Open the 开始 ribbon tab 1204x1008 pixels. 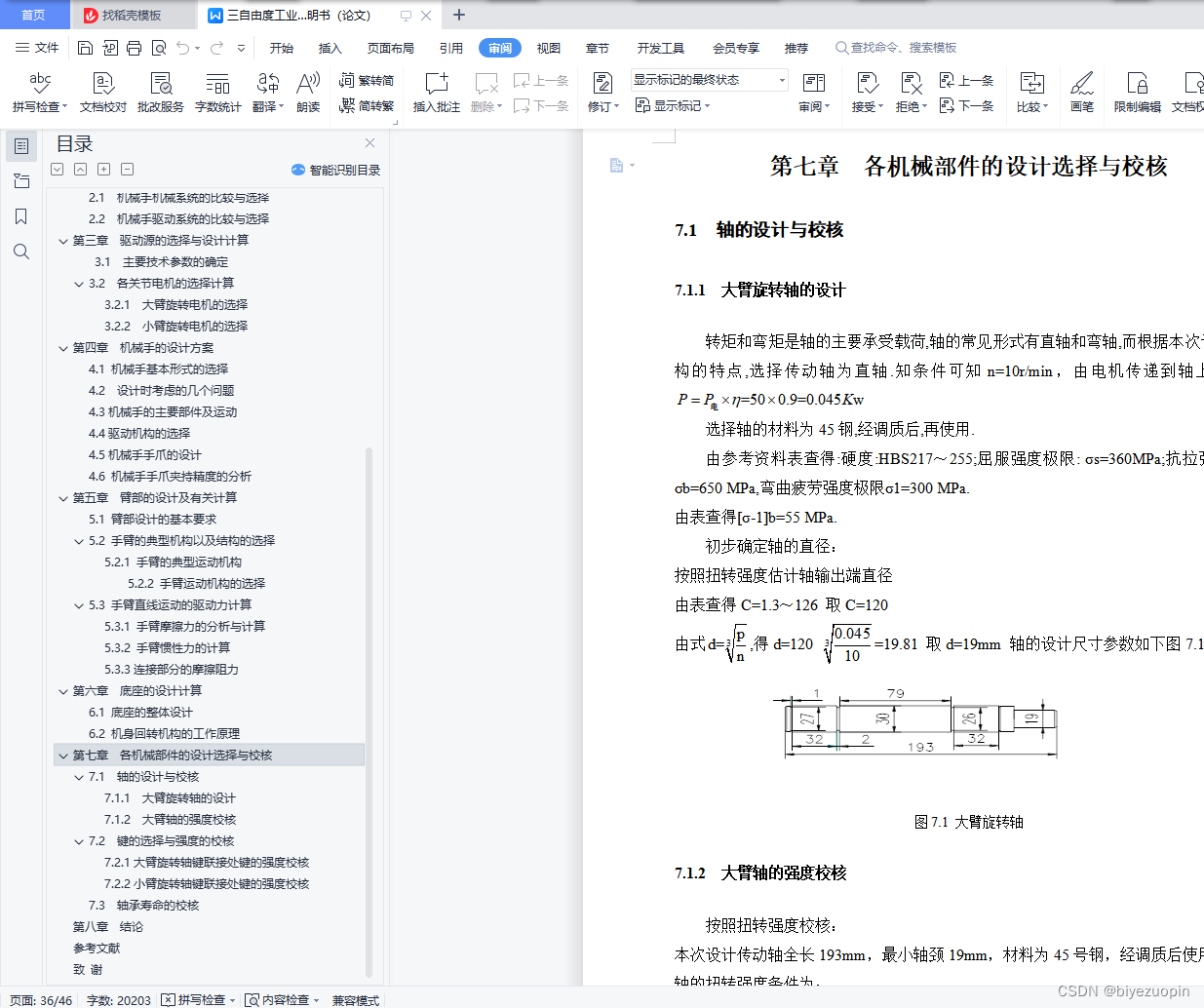(x=282, y=48)
